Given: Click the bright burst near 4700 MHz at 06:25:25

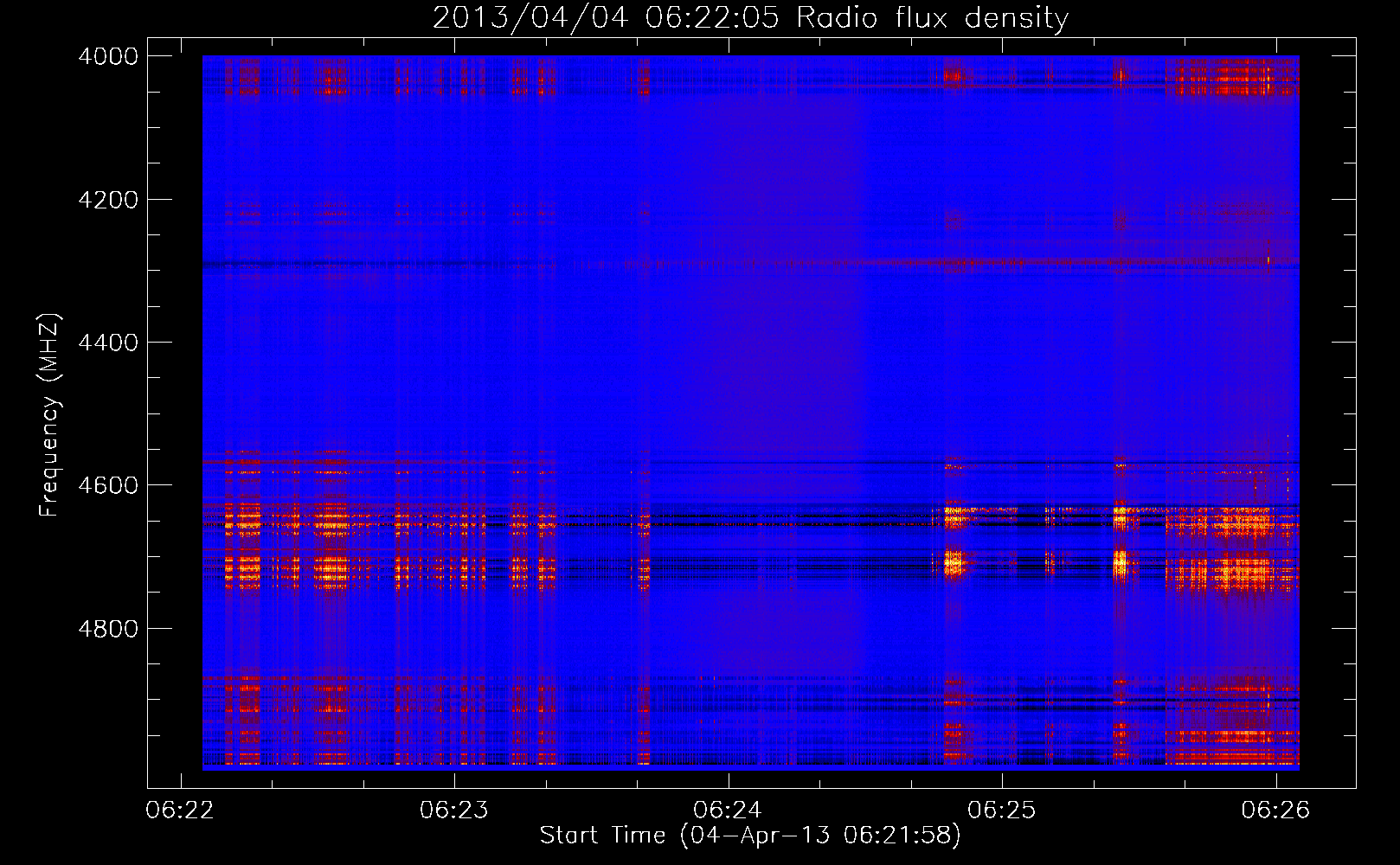Looking at the screenshot, I should click(x=1121, y=563).
